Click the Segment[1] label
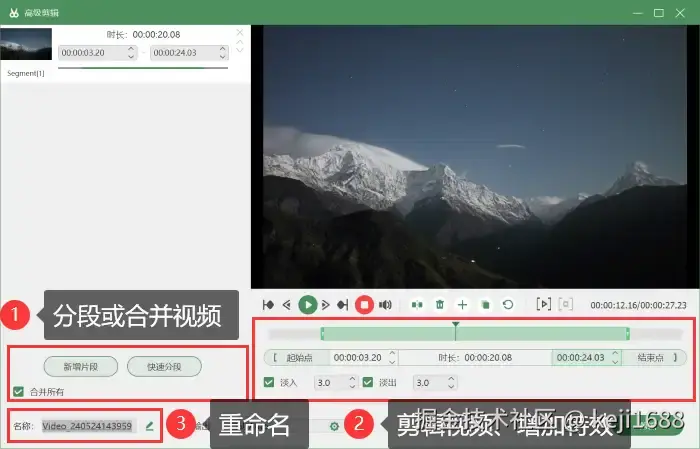Screen dimensions: 700x449 (x=26, y=73)
